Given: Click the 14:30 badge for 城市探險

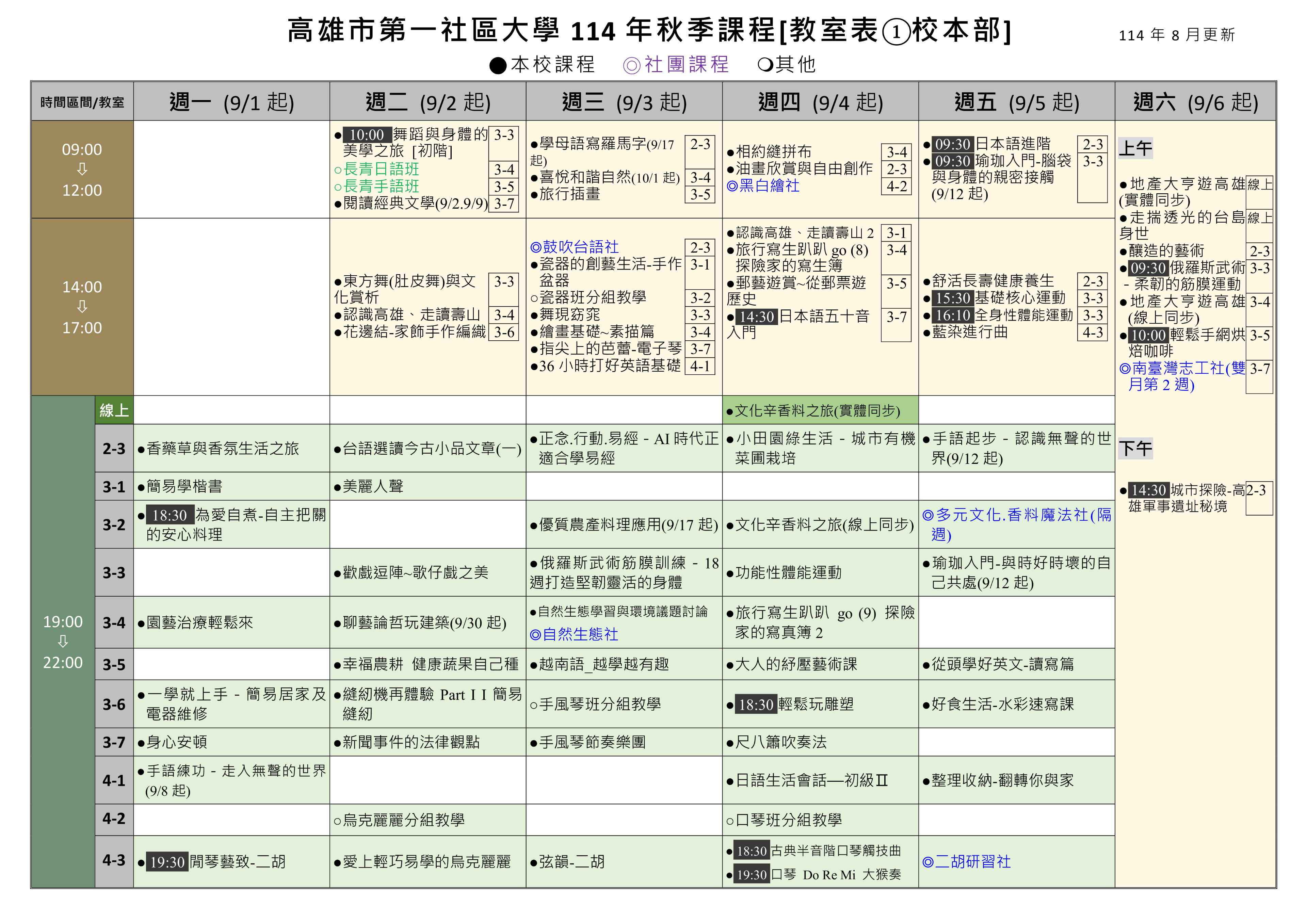Looking at the screenshot, I should 1148,490.
